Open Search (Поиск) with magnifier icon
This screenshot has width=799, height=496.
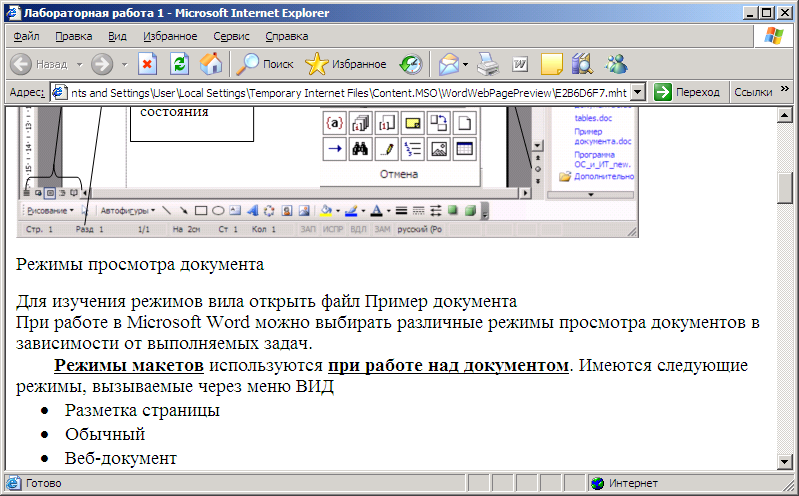[x=265, y=64]
